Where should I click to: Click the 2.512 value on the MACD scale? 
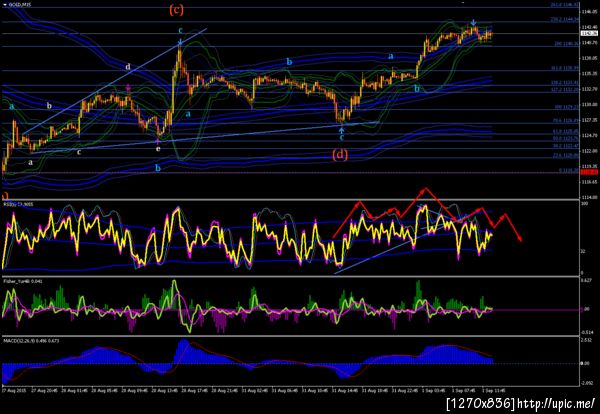coord(587,340)
